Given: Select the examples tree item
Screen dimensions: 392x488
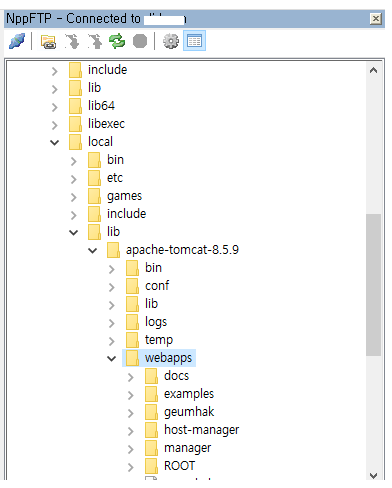Looking at the screenshot, I should click(x=189, y=394).
